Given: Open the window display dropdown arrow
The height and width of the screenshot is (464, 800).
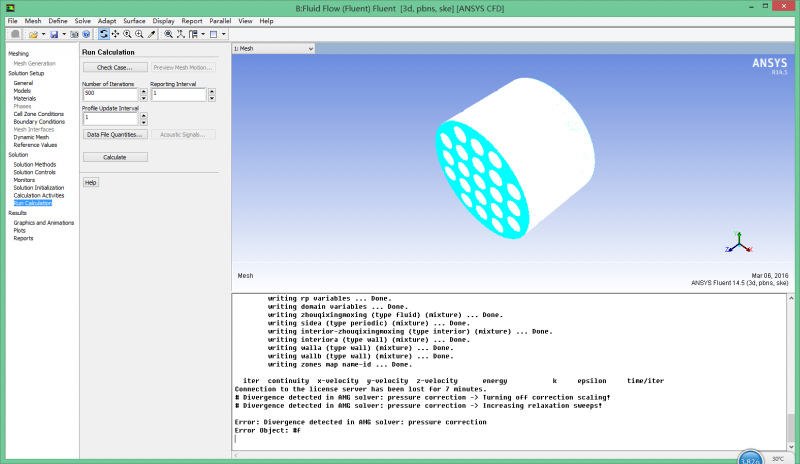Looking at the screenshot, I should point(223,34).
